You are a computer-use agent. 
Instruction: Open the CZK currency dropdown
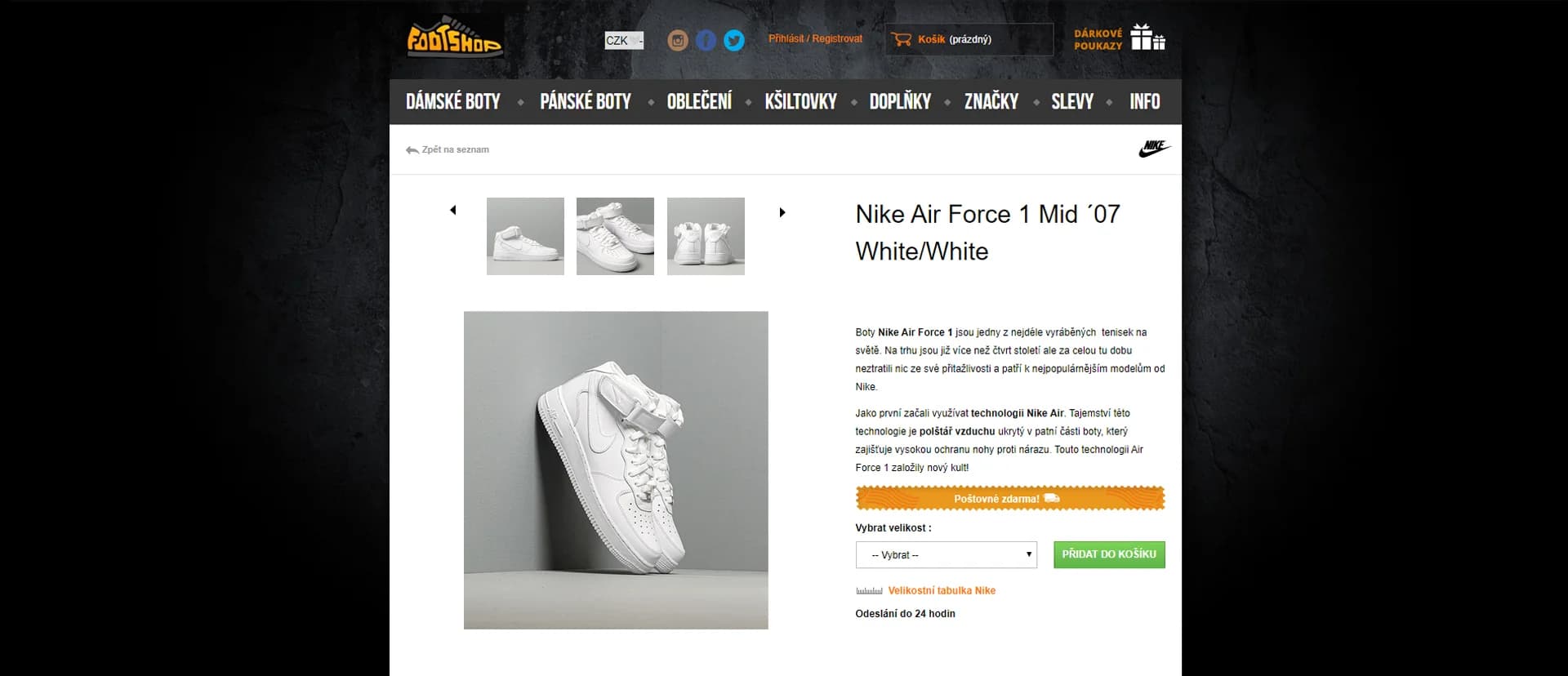(624, 40)
